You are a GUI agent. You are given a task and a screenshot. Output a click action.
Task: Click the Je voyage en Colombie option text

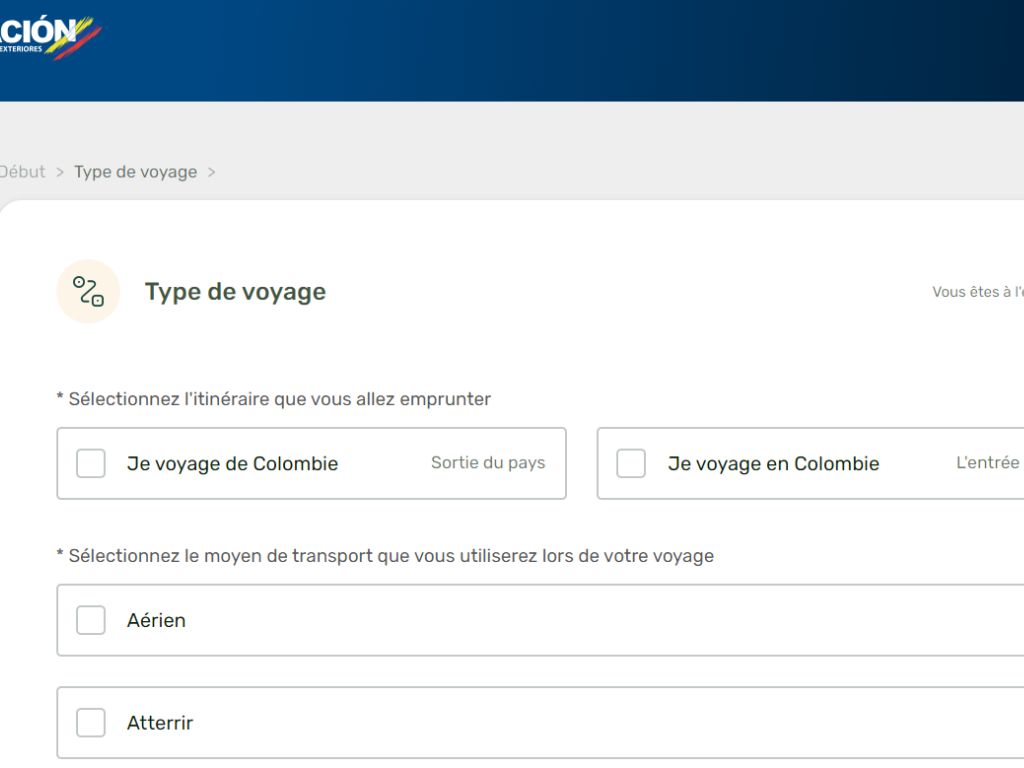tap(773, 464)
